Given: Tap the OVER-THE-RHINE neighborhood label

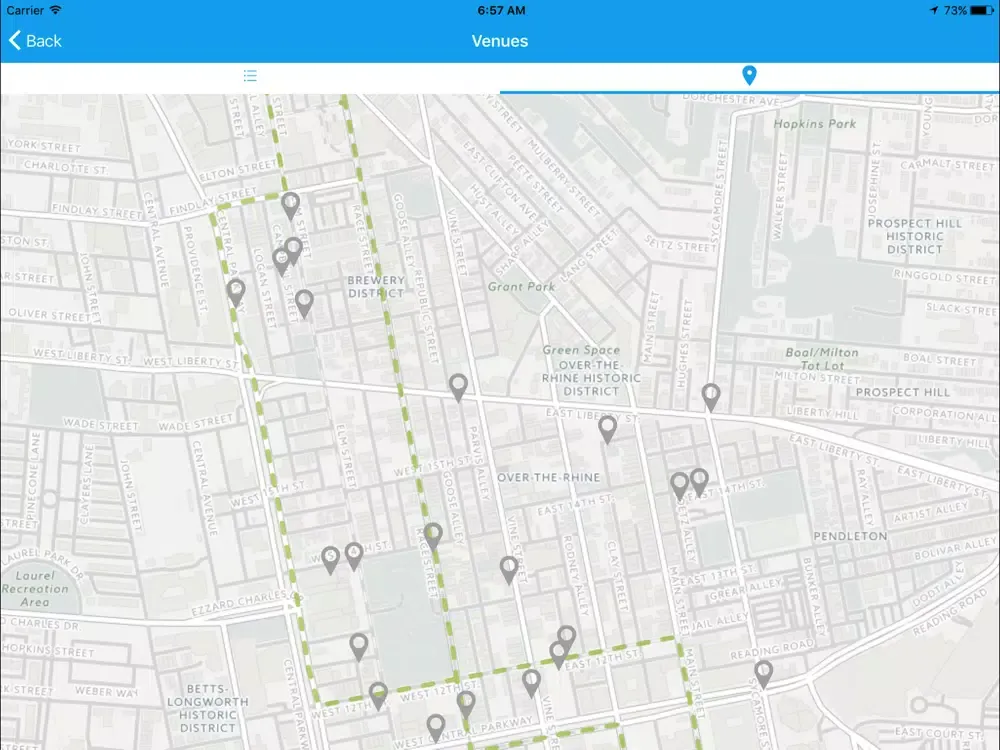Looking at the screenshot, I should coord(548,477).
